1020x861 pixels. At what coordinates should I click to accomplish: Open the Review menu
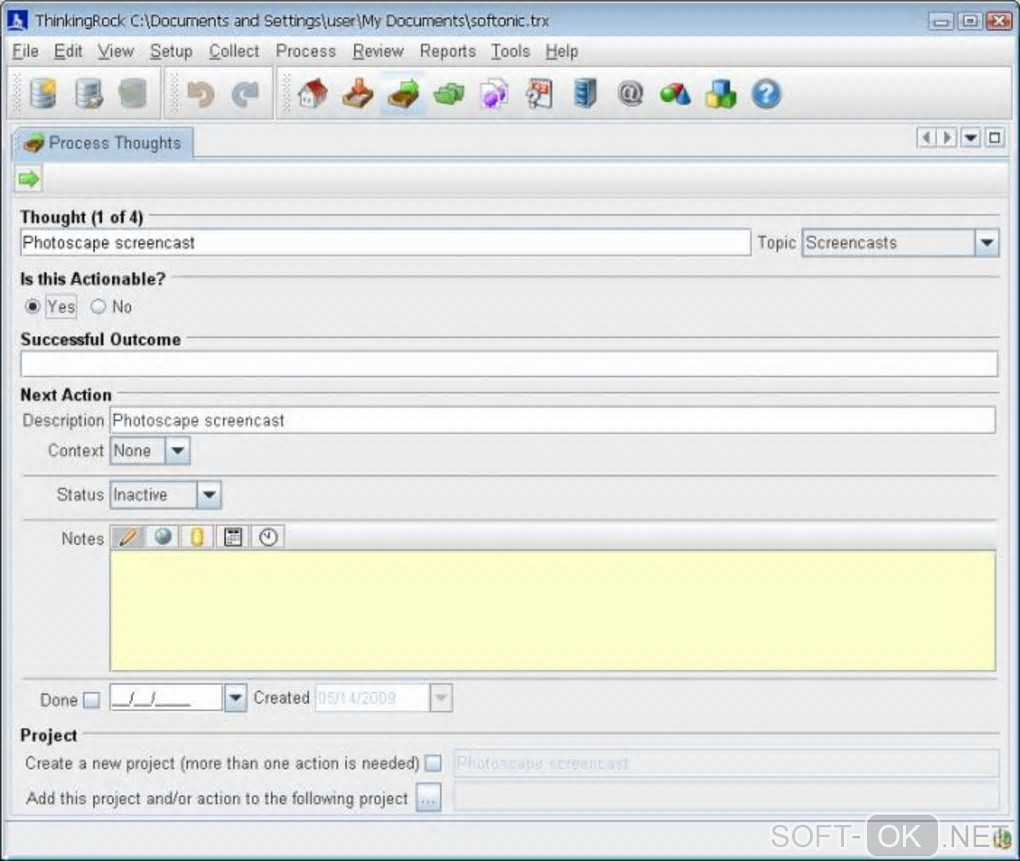coord(378,51)
